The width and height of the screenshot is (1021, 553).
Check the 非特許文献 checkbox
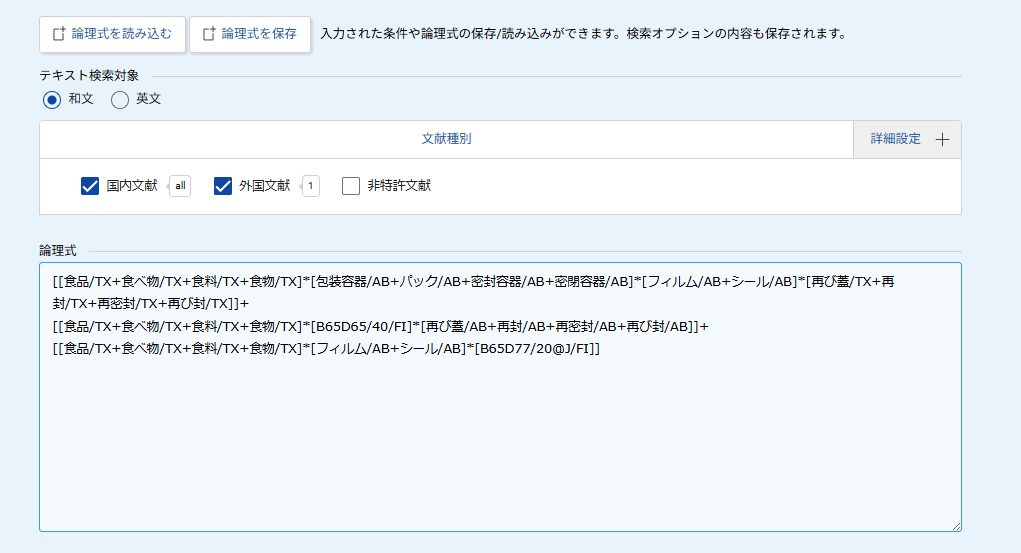coord(351,186)
